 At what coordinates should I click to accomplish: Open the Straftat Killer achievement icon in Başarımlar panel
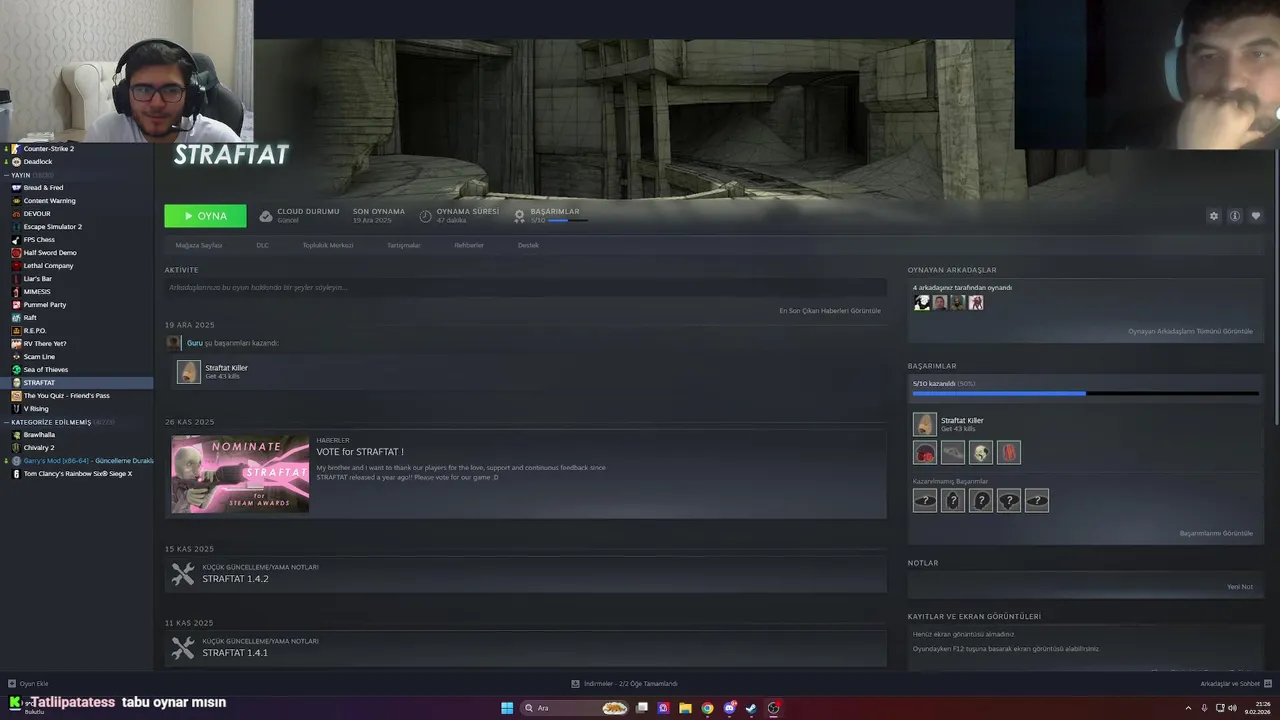click(925, 424)
